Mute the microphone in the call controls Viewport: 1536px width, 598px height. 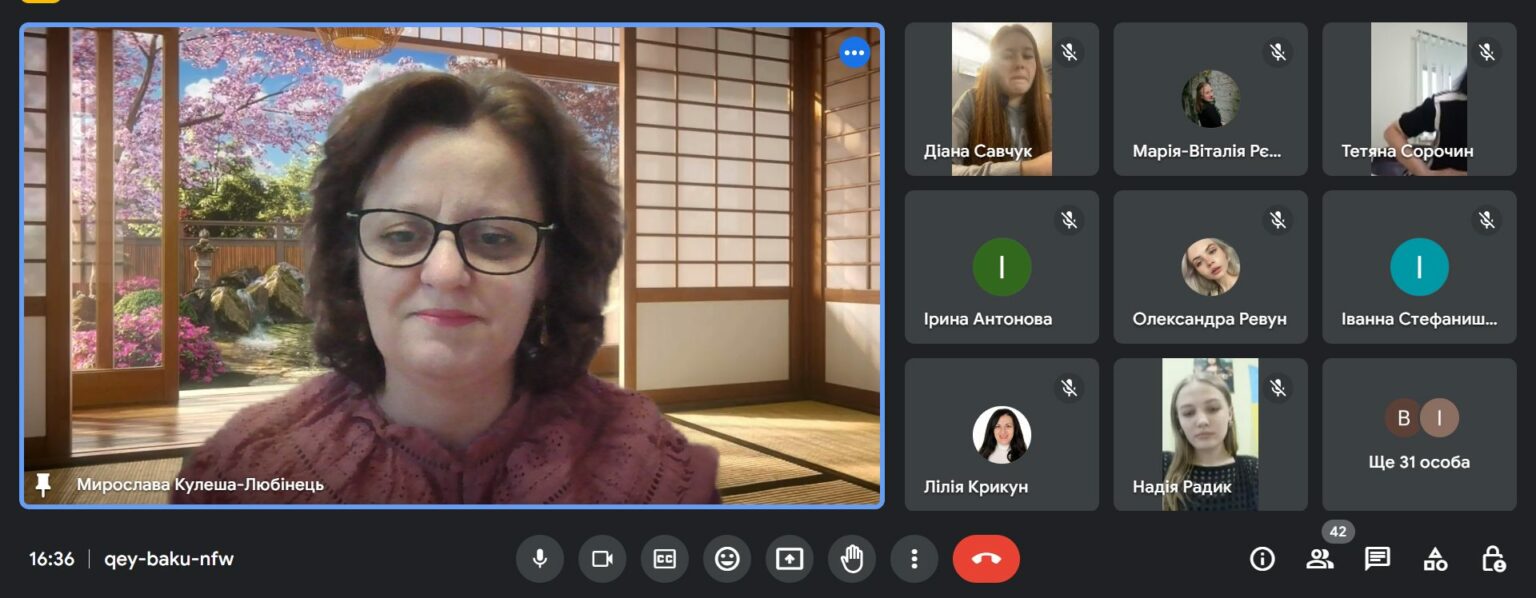coord(540,559)
